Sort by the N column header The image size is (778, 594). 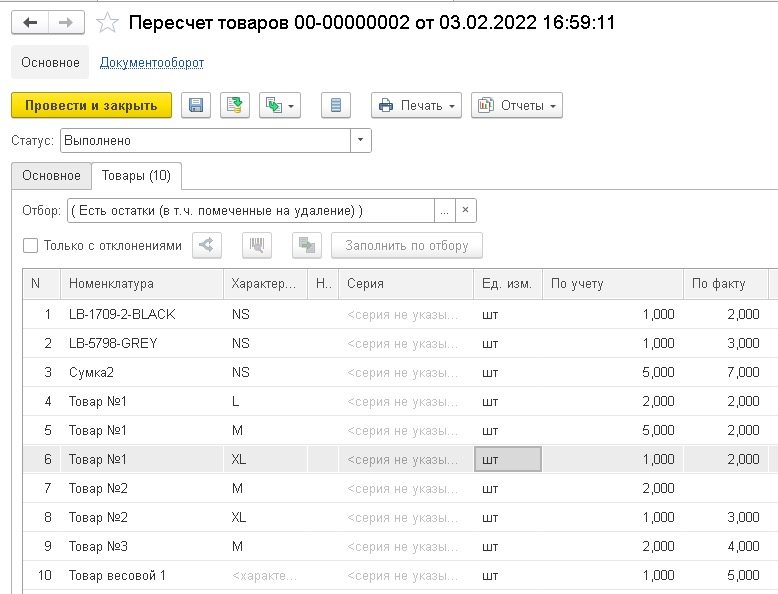click(x=42, y=284)
